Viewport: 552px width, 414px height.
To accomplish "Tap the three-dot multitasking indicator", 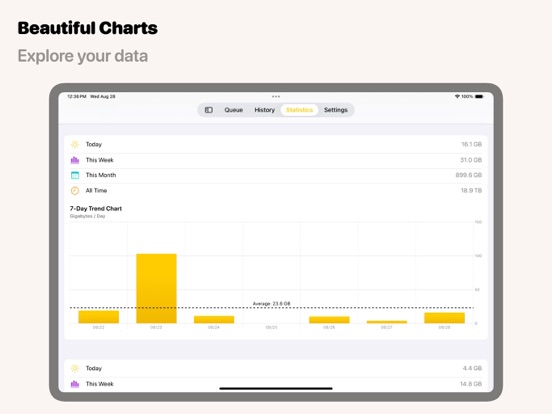I will point(276,96).
